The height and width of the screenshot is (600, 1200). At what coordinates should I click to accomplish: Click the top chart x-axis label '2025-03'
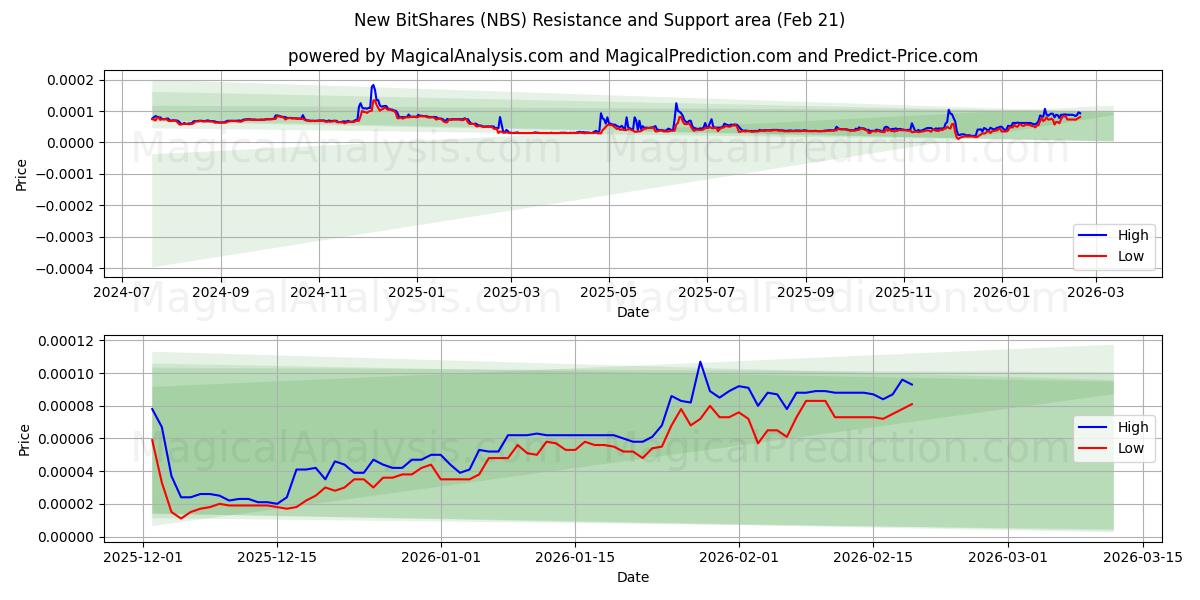point(511,292)
